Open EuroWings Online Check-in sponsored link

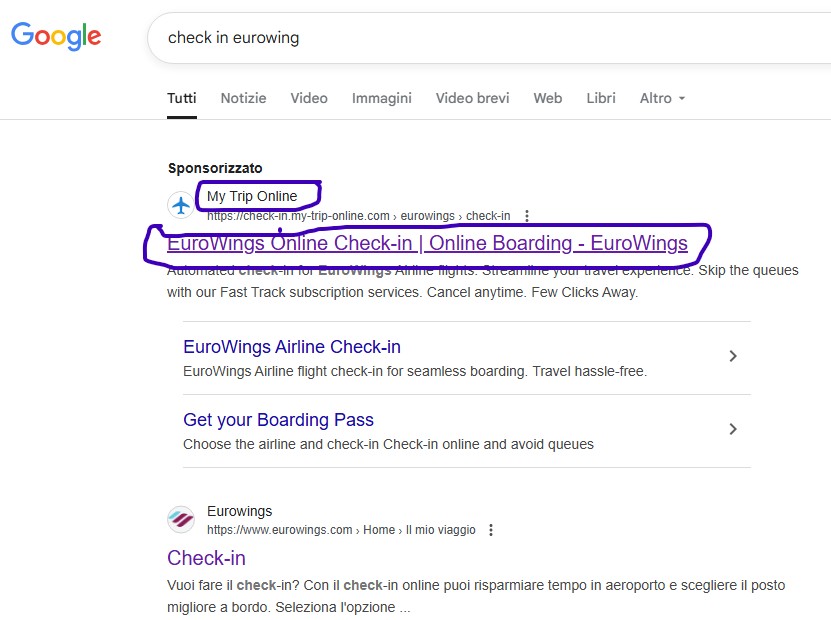(427, 243)
